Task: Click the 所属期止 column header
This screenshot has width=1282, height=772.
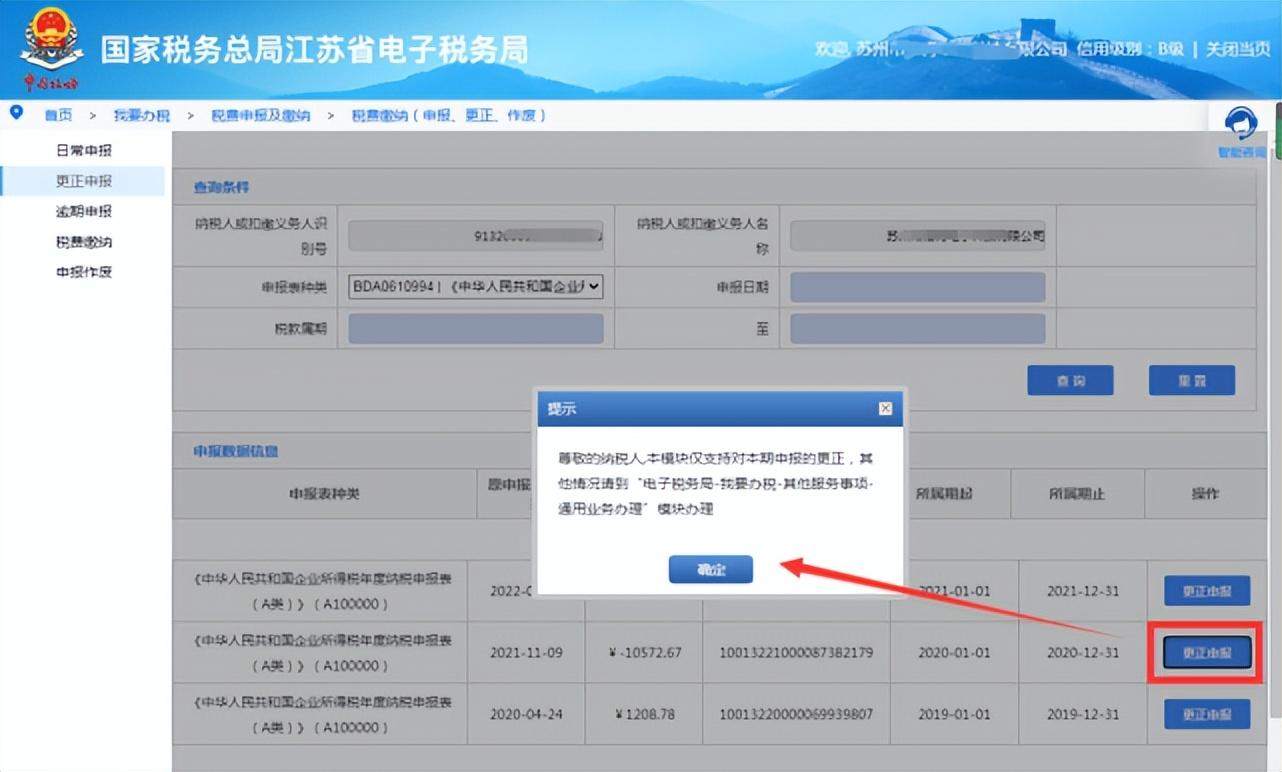Action: tap(1077, 493)
